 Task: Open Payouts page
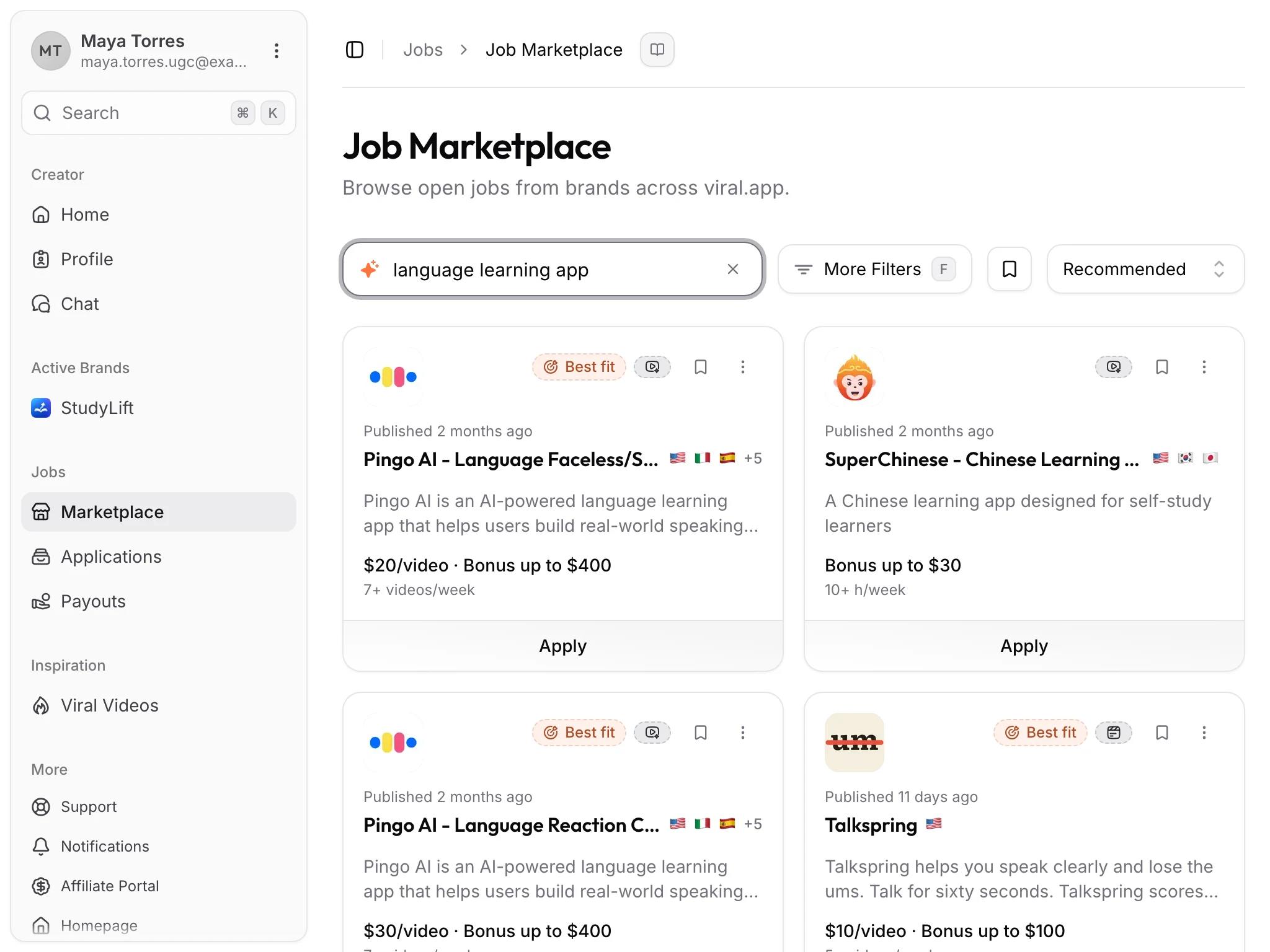tap(159, 601)
